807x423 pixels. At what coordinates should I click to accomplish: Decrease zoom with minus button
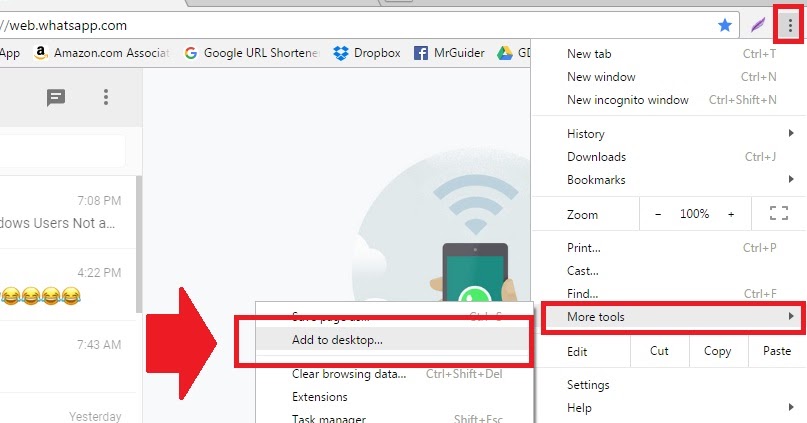click(x=658, y=214)
